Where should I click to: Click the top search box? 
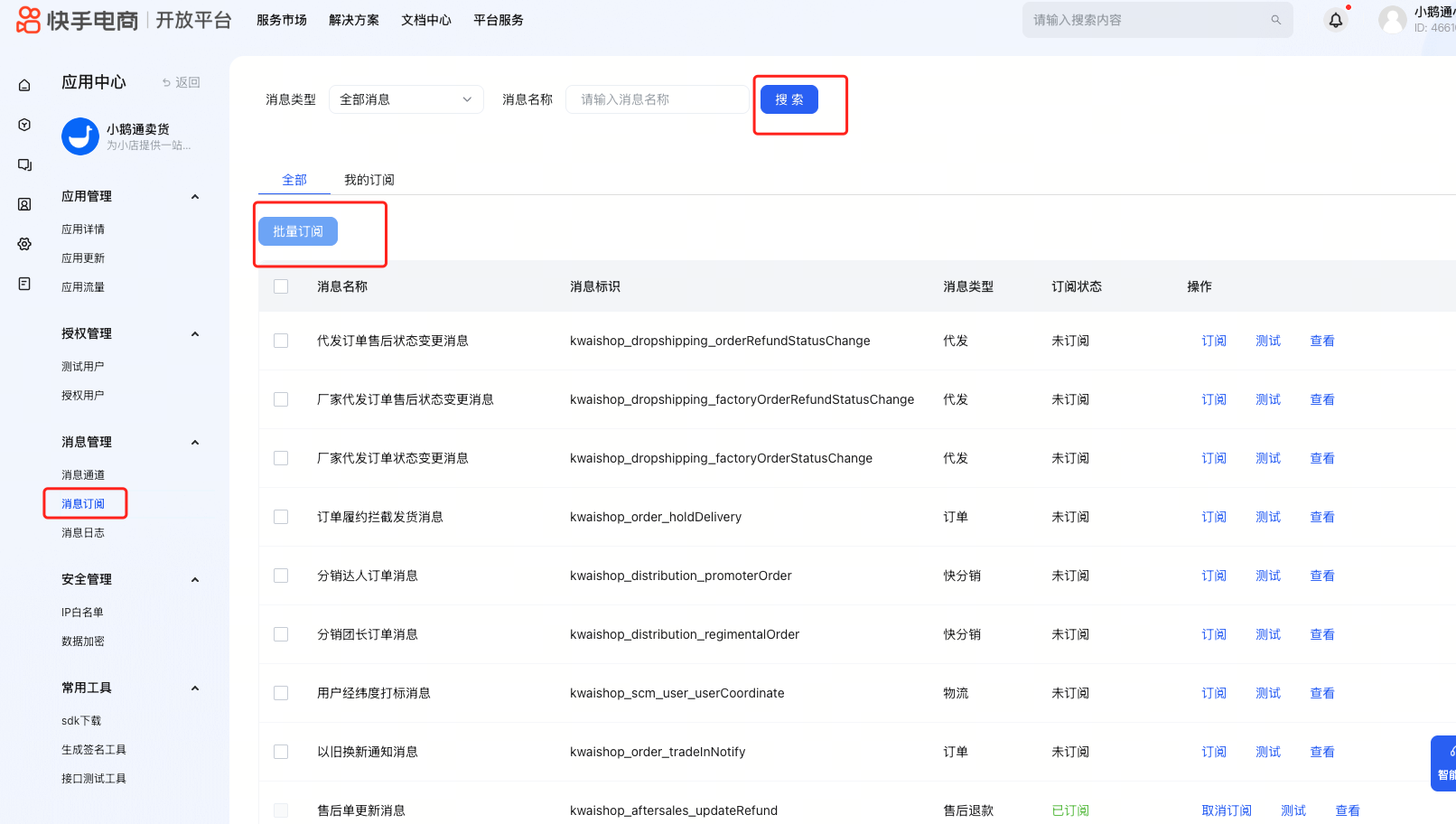(1158, 20)
